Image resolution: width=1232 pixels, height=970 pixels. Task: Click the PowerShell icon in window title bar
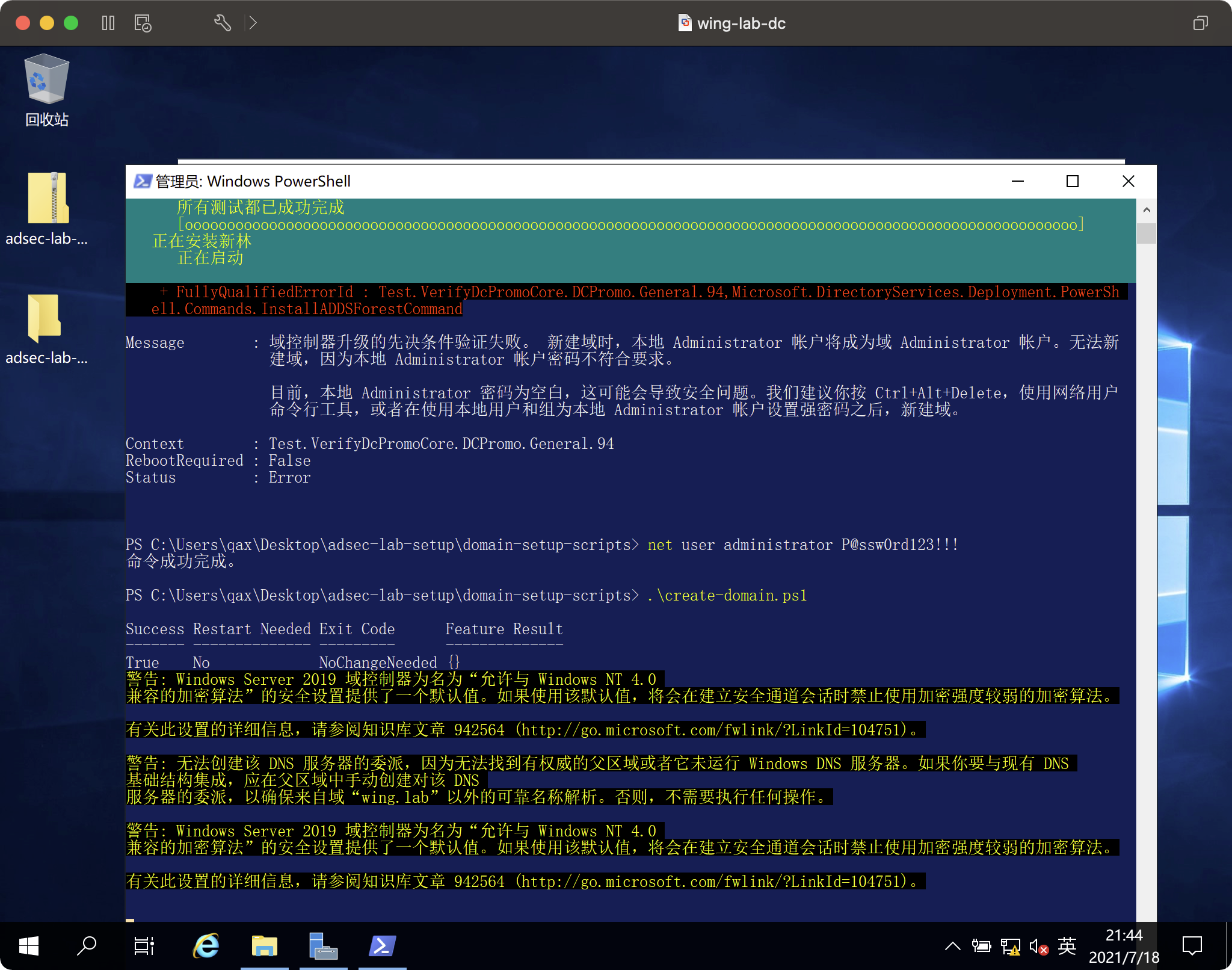[143, 181]
